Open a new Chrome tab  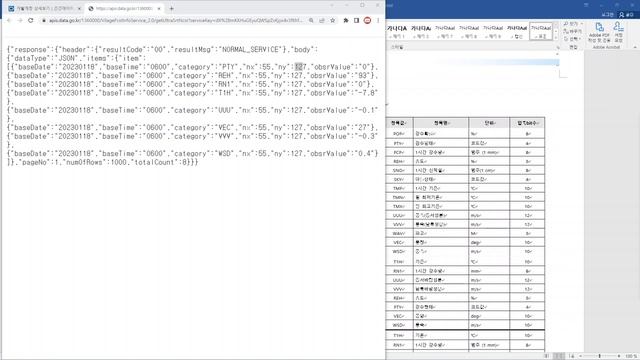click(x=171, y=8)
